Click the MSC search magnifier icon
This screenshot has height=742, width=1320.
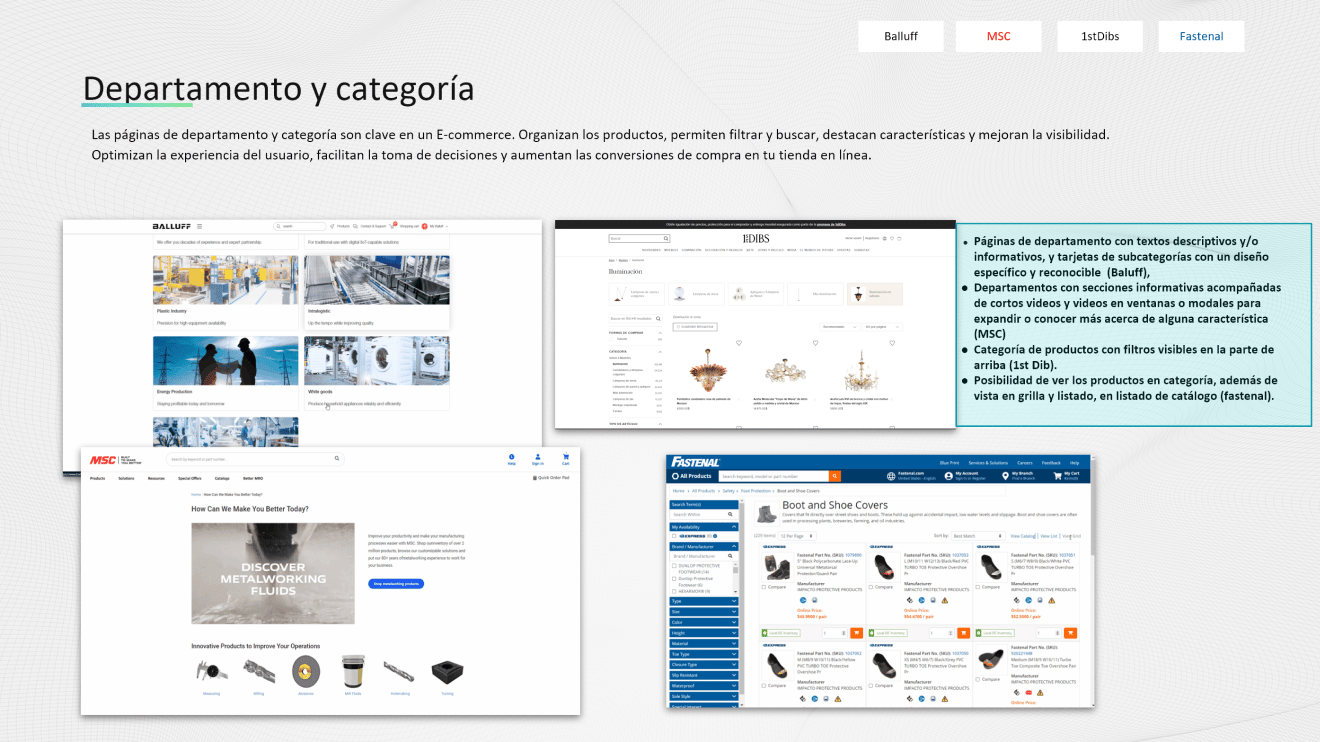[x=337, y=459]
